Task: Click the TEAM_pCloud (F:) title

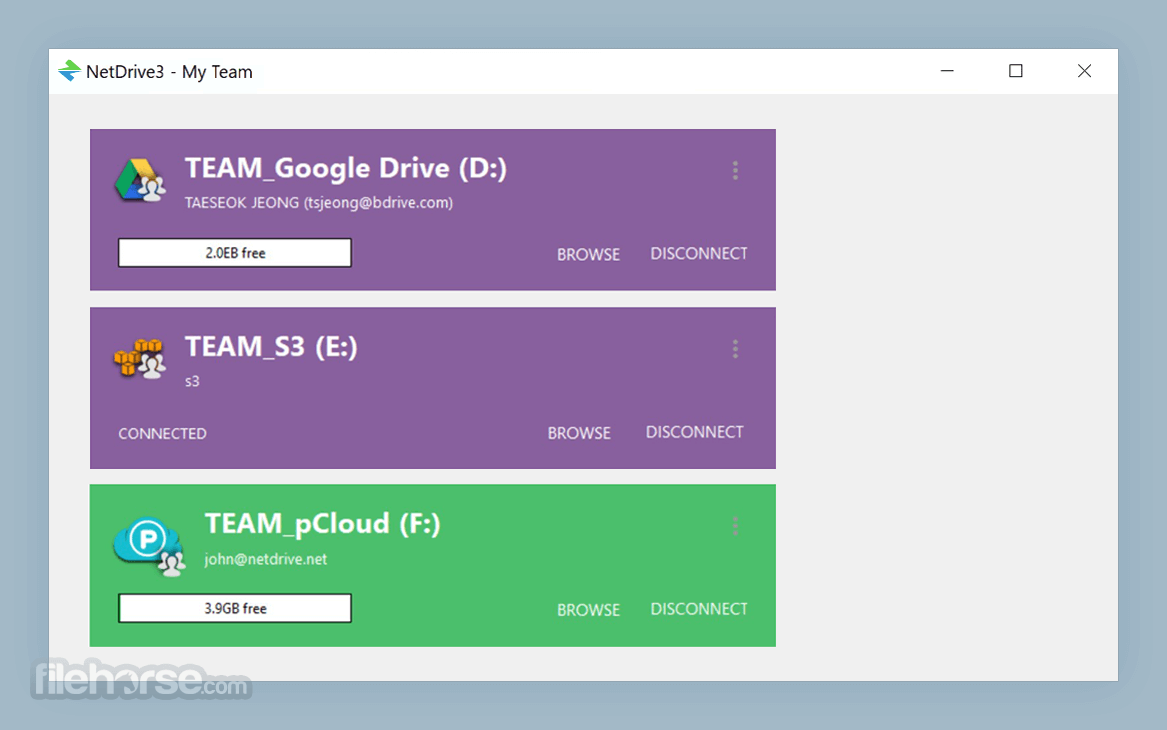Action: pyautogui.click(x=322, y=524)
